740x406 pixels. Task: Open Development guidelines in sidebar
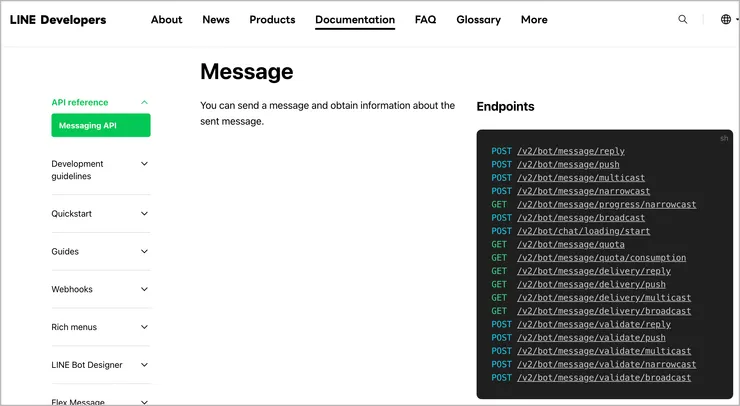pos(77,170)
